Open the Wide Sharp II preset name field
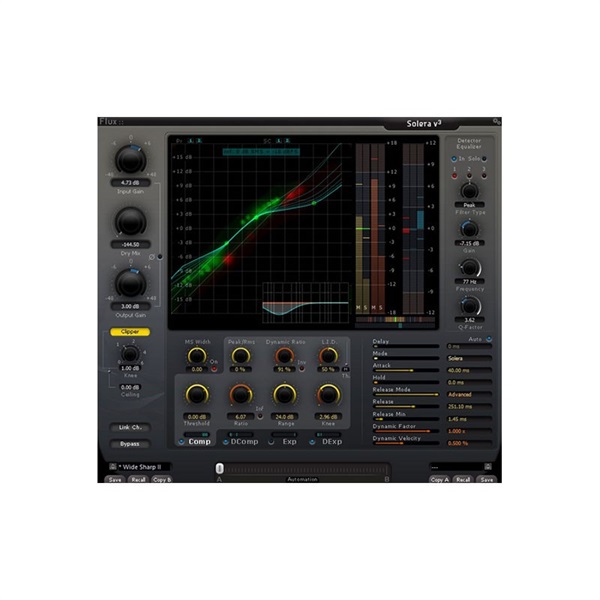 [x=144, y=467]
